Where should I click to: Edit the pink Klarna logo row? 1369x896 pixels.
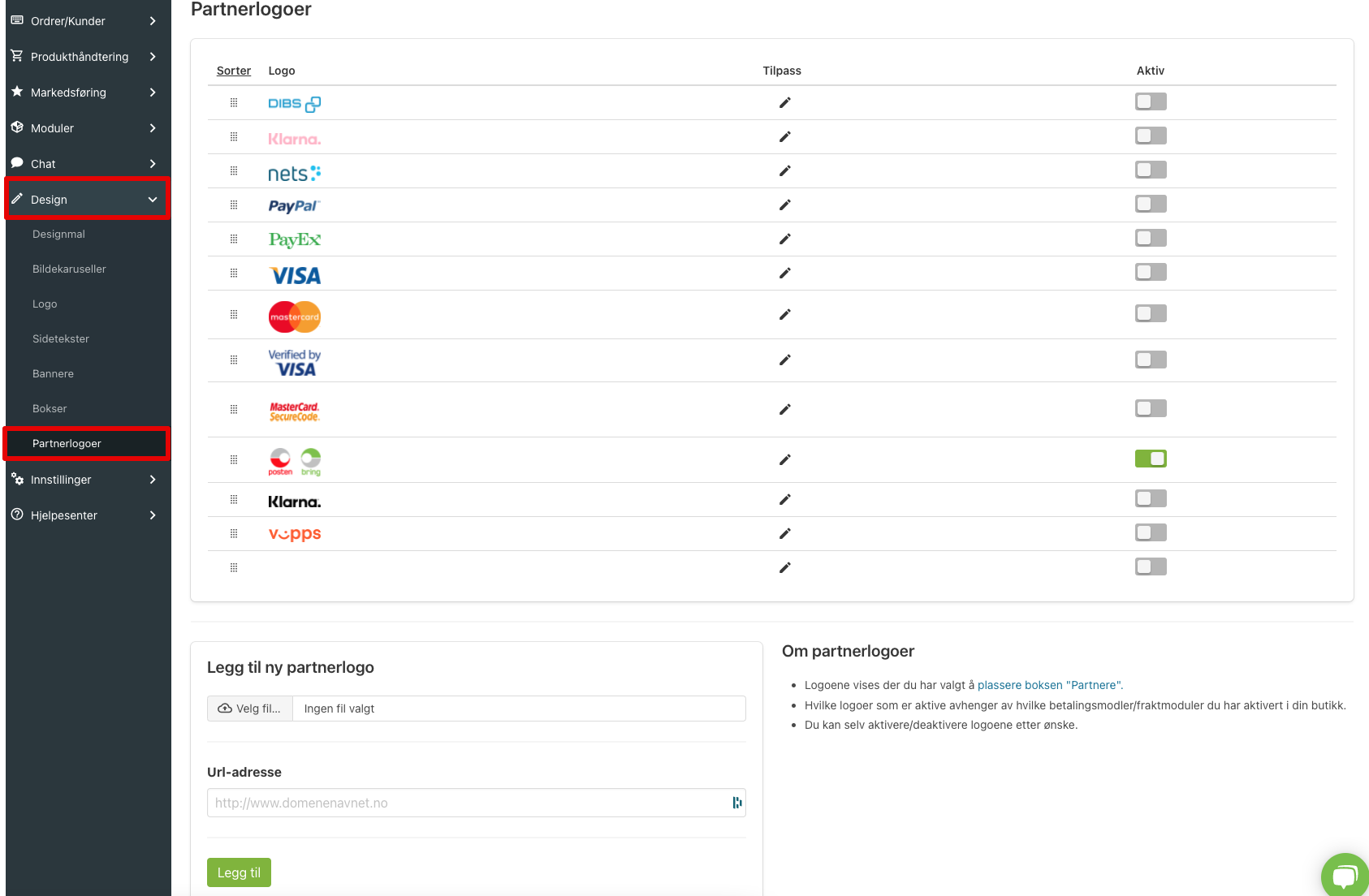click(x=784, y=136)
